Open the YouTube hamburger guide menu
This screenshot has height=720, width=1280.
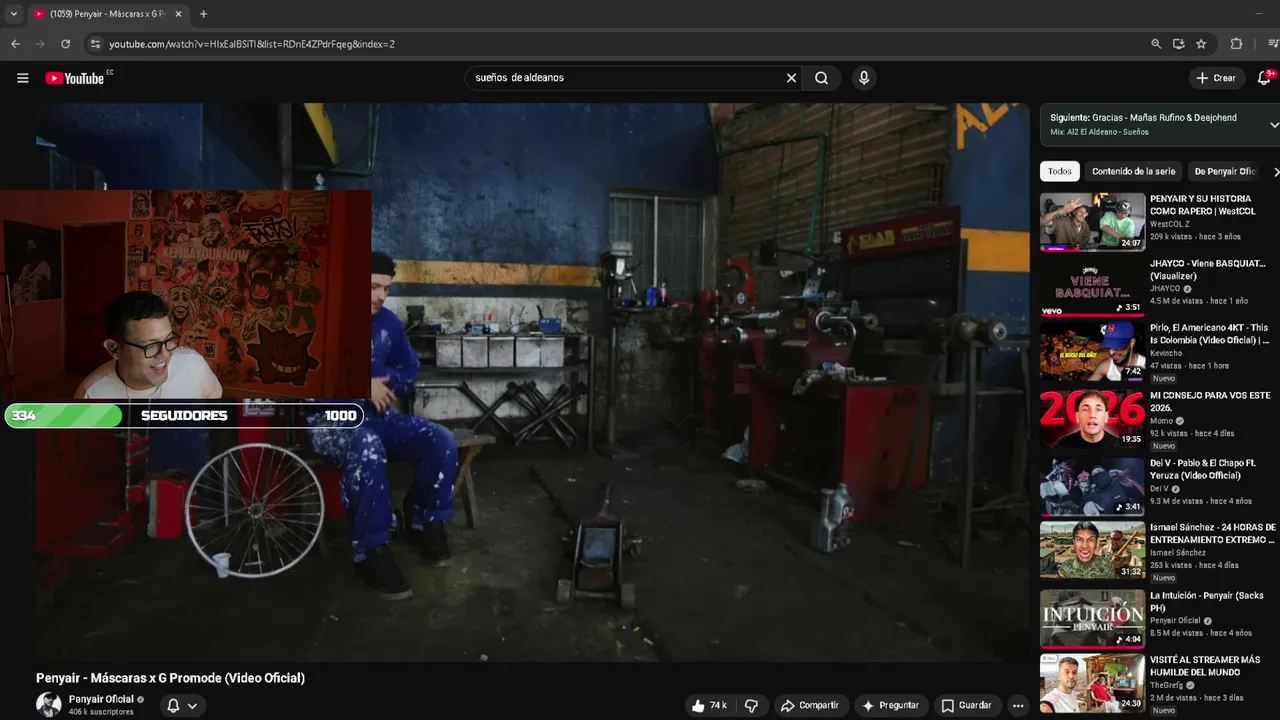pos(22,78)
